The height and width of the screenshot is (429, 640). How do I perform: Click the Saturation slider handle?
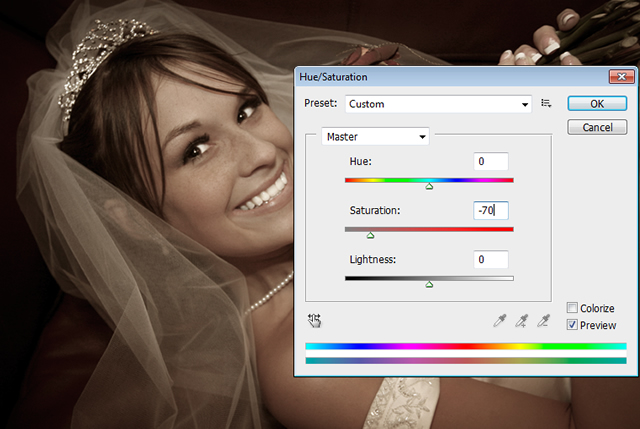click(370, 236)
